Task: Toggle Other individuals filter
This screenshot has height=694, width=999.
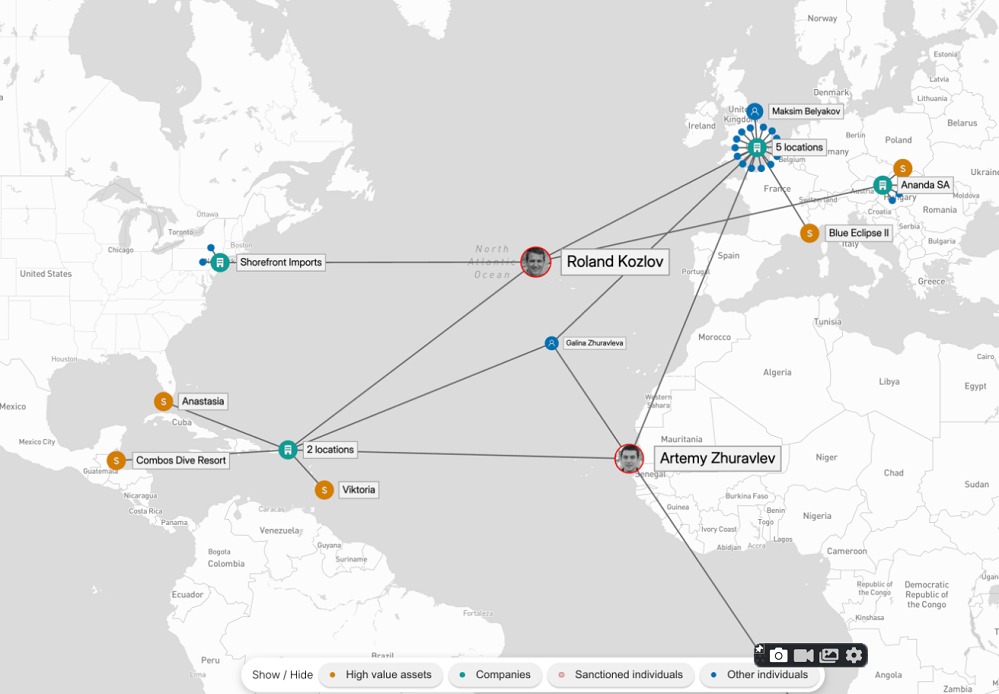Action: [759, 675]
